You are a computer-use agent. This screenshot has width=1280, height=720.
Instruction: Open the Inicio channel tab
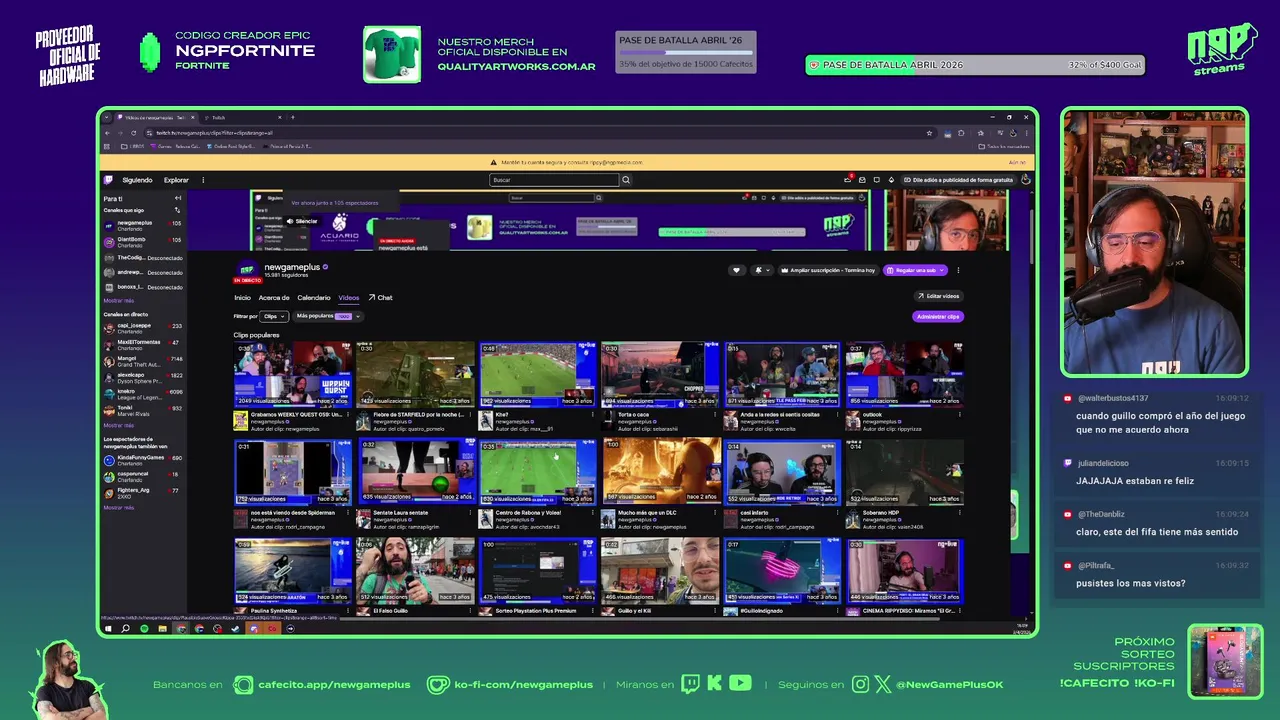pyautogui.click(x=242, y=297)
